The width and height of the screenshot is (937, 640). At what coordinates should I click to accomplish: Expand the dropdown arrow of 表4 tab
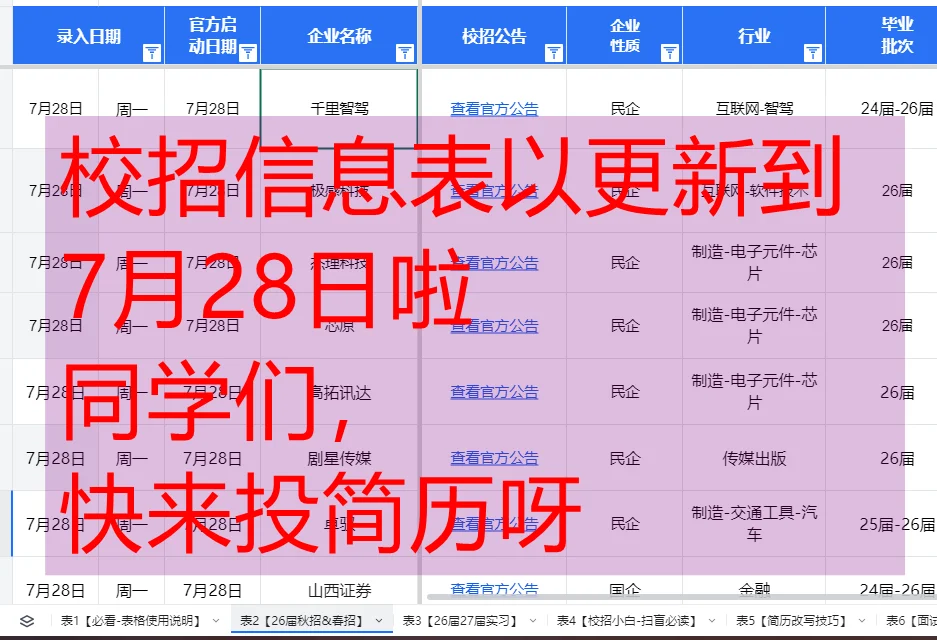point(712,621)
